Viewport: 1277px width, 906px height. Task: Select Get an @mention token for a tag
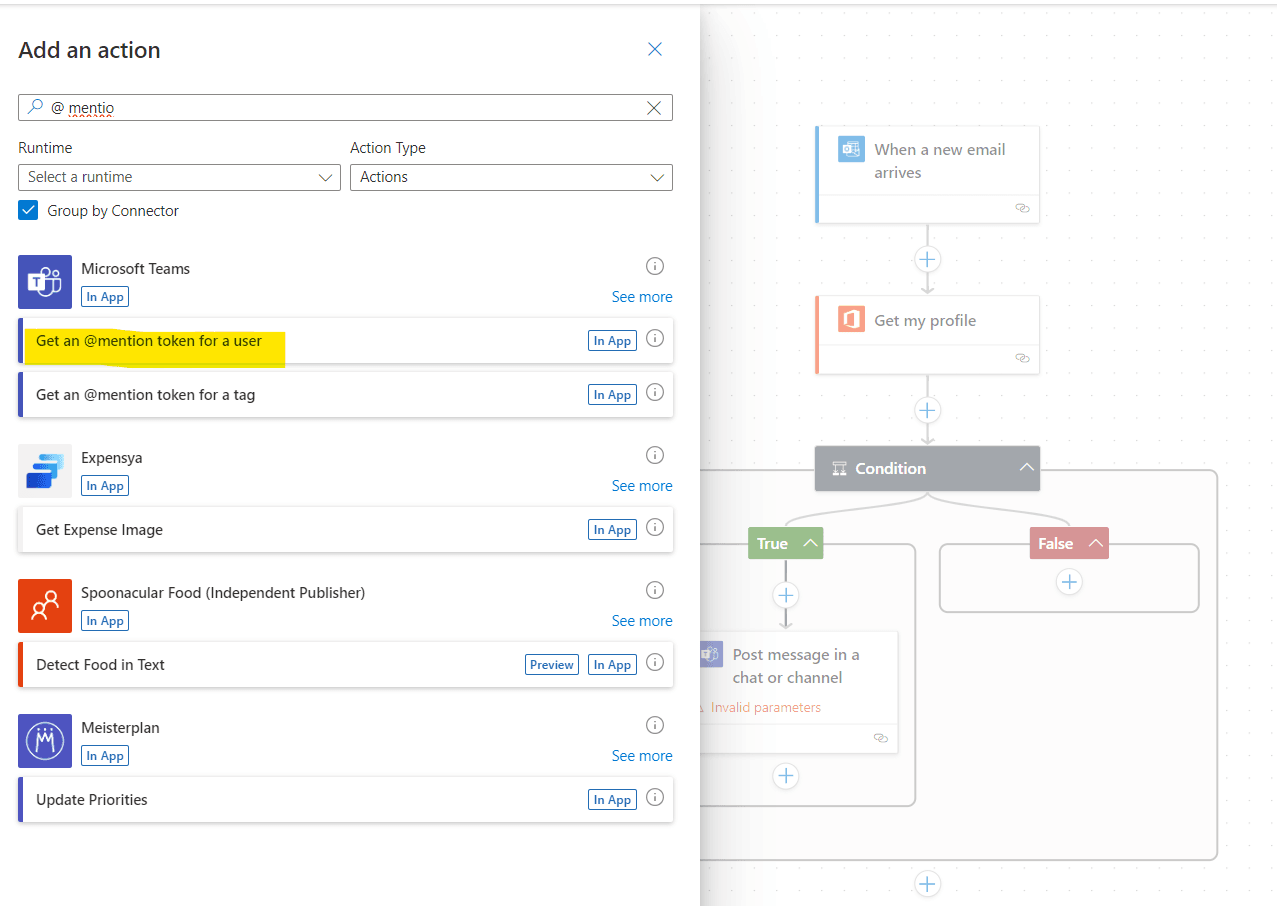pyautogui.click(x=145, y=395)
